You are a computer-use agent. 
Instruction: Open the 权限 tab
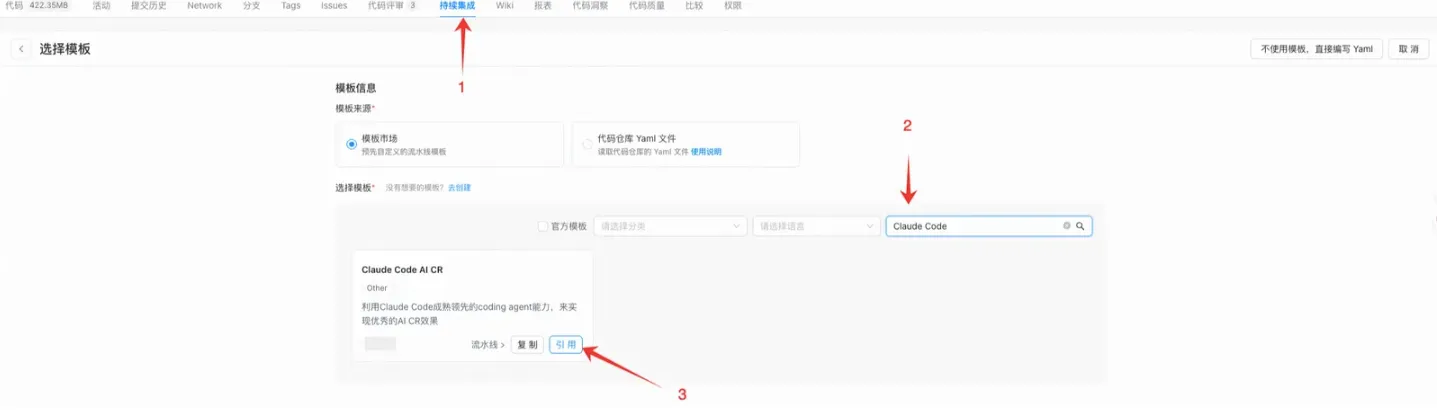tap(733, 6)
